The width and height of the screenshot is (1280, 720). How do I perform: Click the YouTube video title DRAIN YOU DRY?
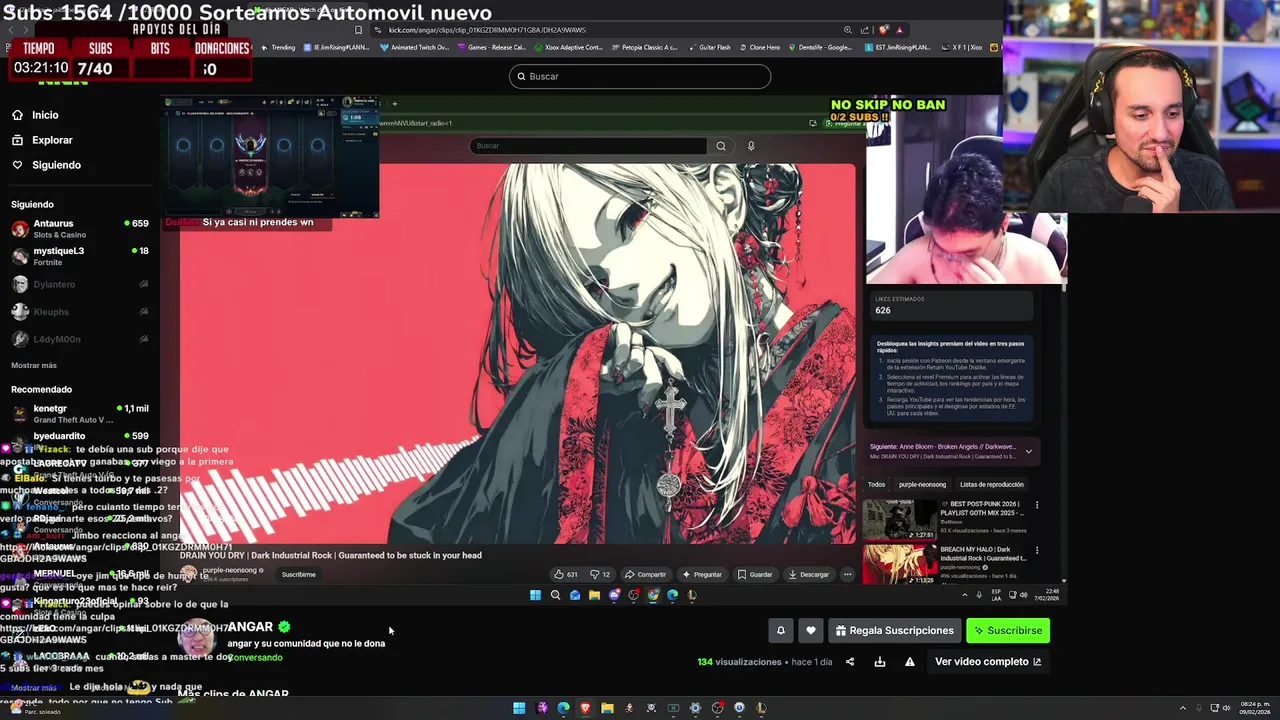[x=331, y=555]
